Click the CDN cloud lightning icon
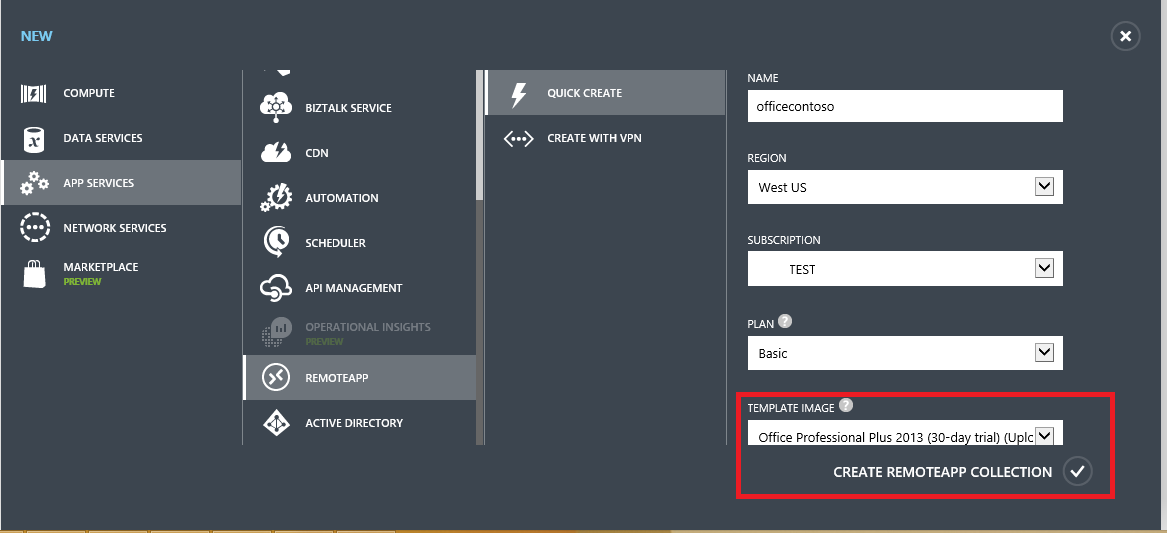Viewport: 1167px width, 533px height. tap(276, 153)
